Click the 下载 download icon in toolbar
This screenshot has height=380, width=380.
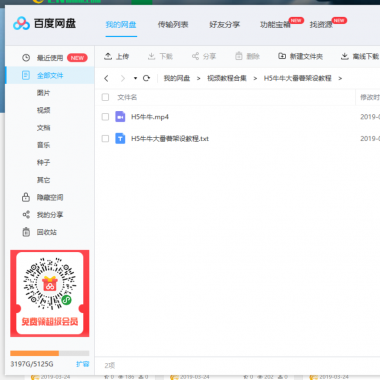click(x=151, y=56)
